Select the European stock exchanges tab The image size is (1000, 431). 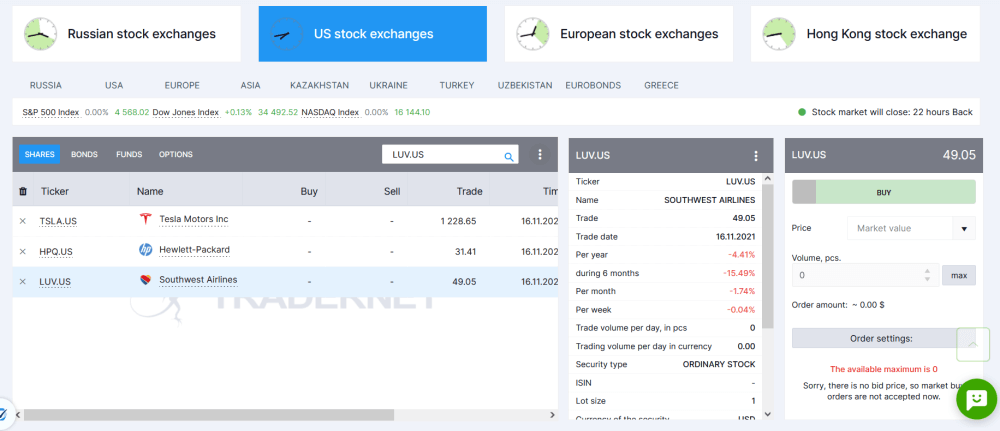[619, 34]
